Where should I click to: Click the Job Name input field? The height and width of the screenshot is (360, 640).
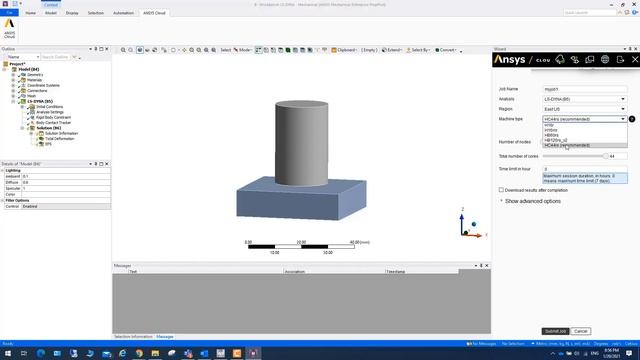585,89
